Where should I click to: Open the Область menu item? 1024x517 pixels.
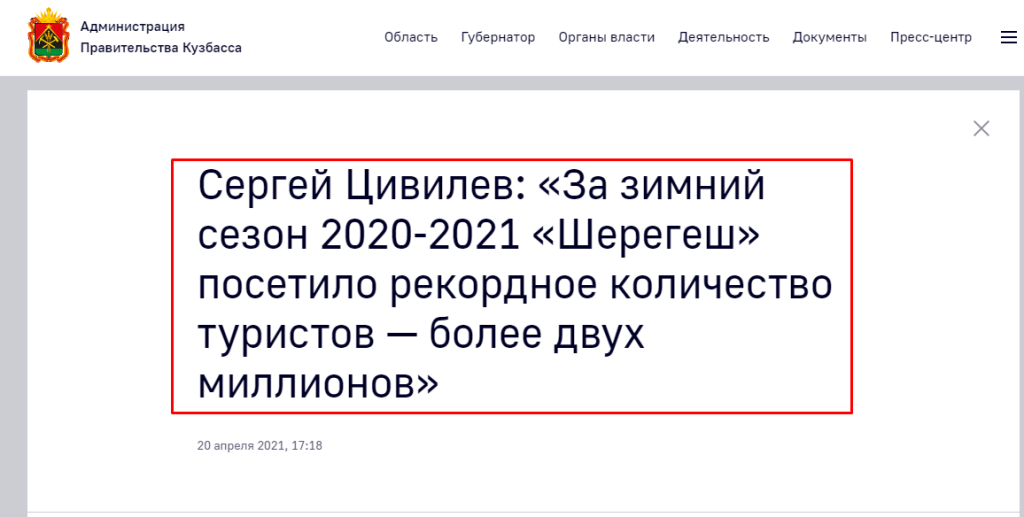(x=411, y=37)
